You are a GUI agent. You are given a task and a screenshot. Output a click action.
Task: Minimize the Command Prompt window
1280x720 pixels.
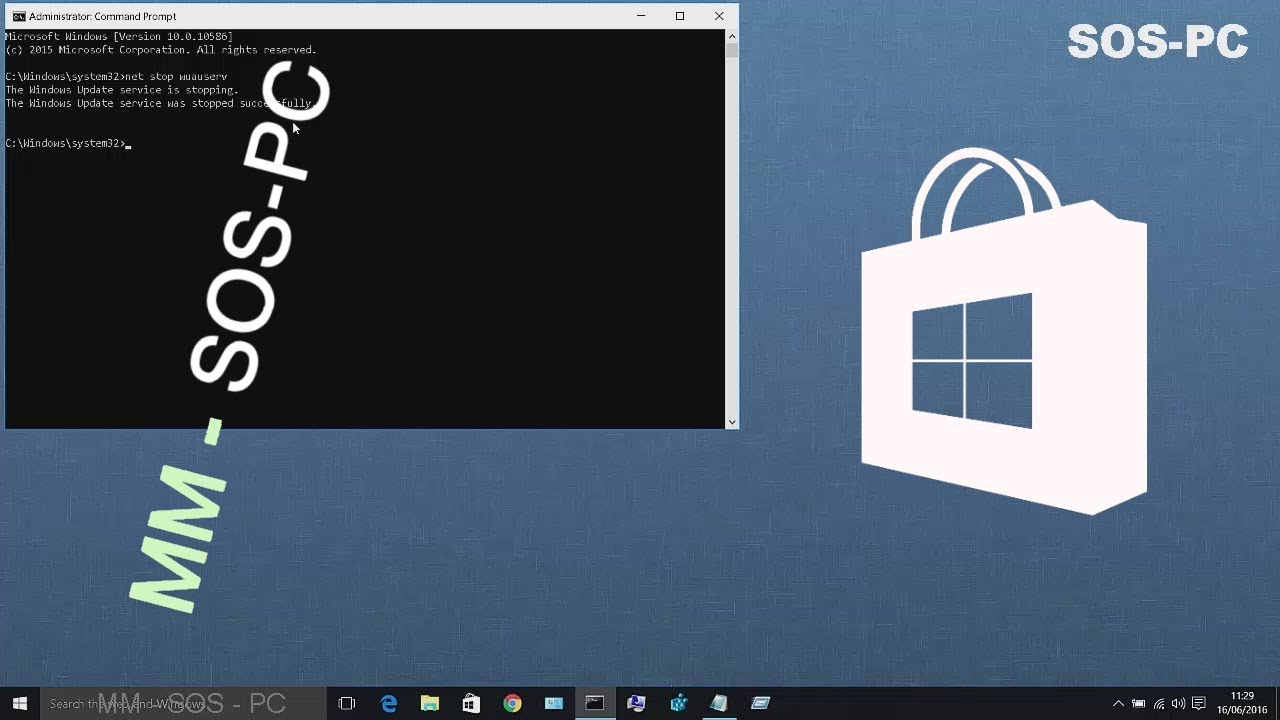point(641,16)
